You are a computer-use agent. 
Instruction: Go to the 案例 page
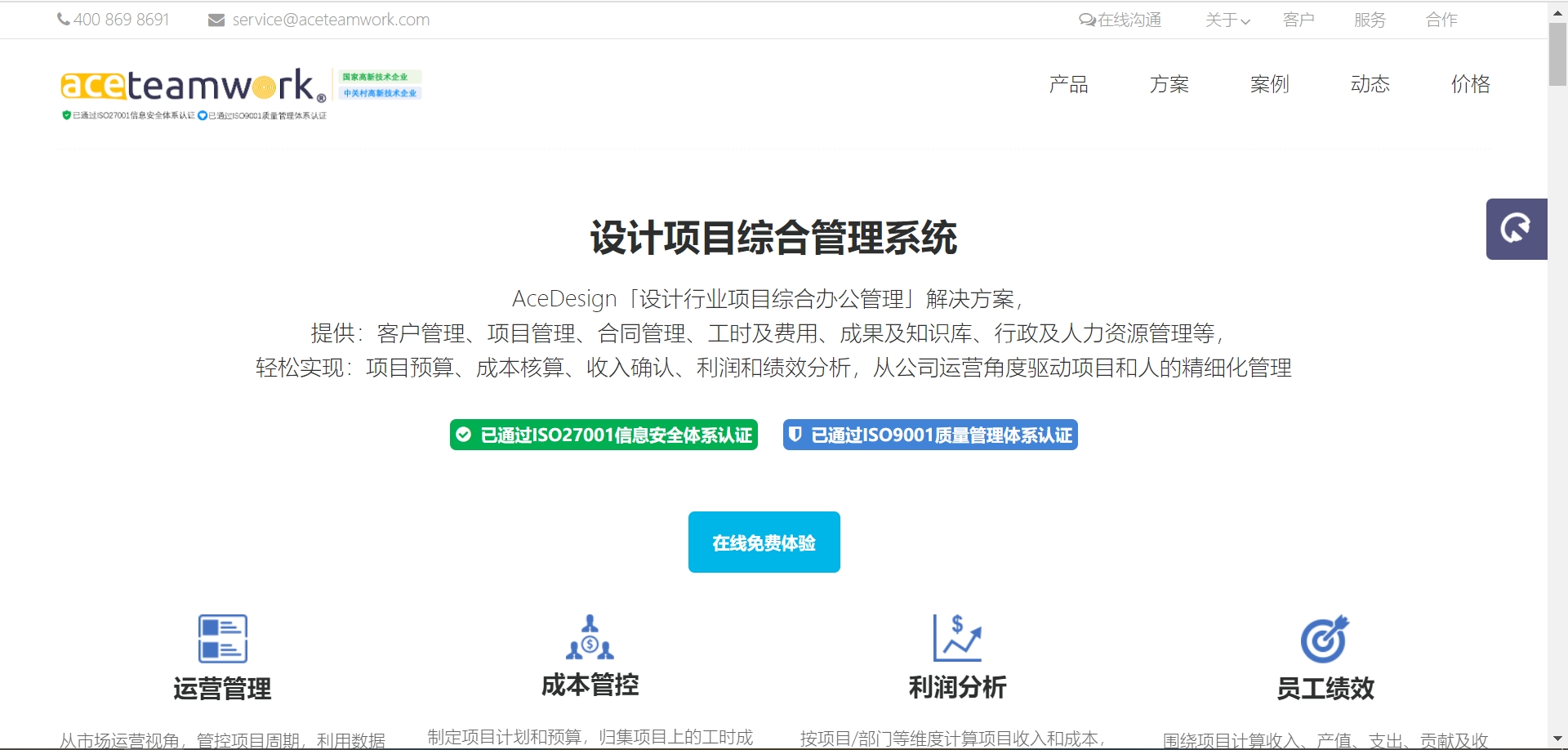coord(1270,84)
